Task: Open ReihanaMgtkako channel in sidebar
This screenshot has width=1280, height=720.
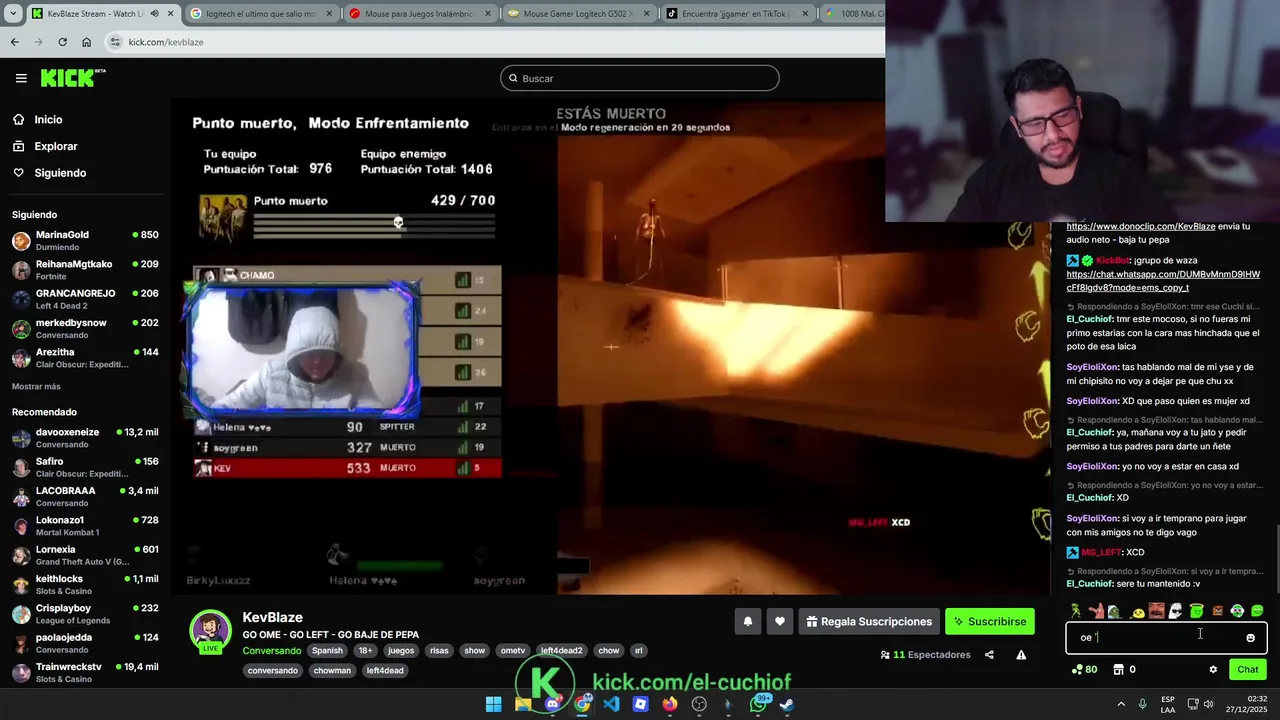Action: [85, 270]
